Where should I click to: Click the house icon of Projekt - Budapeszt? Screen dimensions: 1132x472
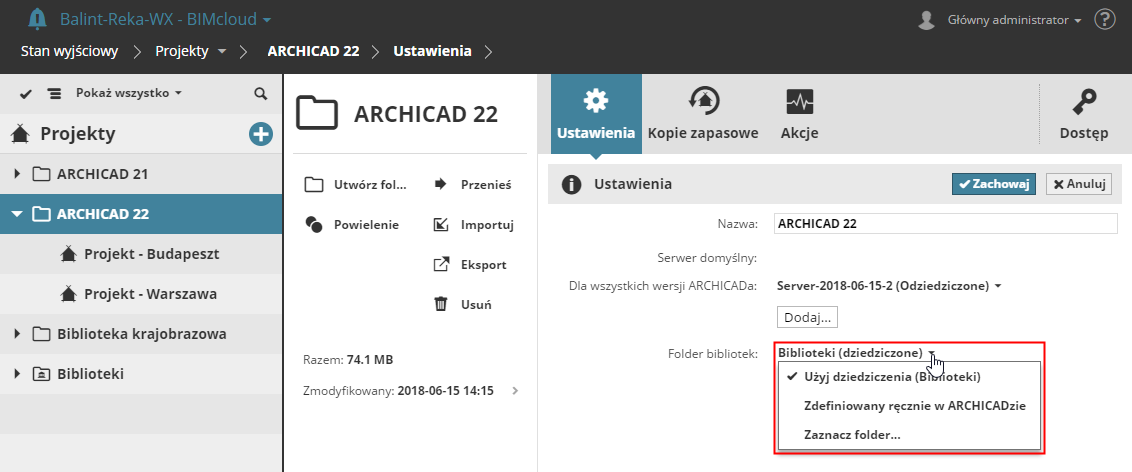point(68,253)
